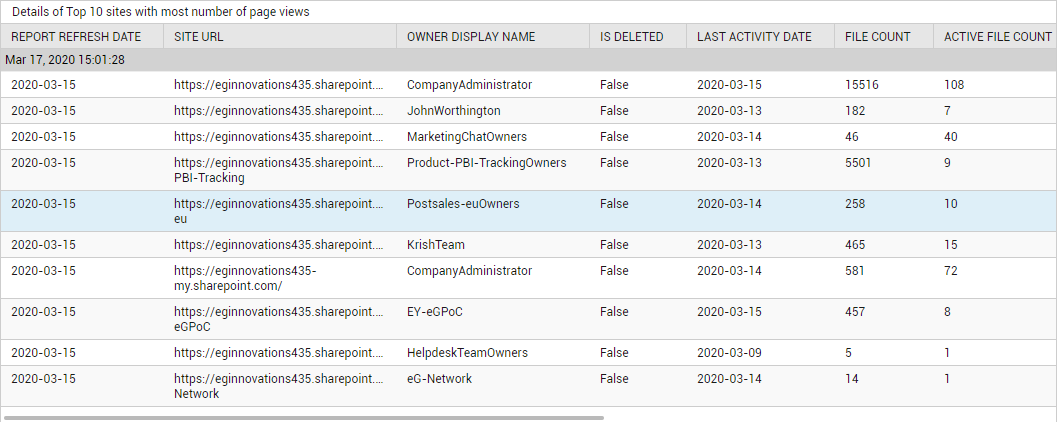The width and height of the screenshot is (1058, 422).
Task: Click the HelpdeskTeamOwners owner cell
Action: pyautogui.click(x=467, y=352)
